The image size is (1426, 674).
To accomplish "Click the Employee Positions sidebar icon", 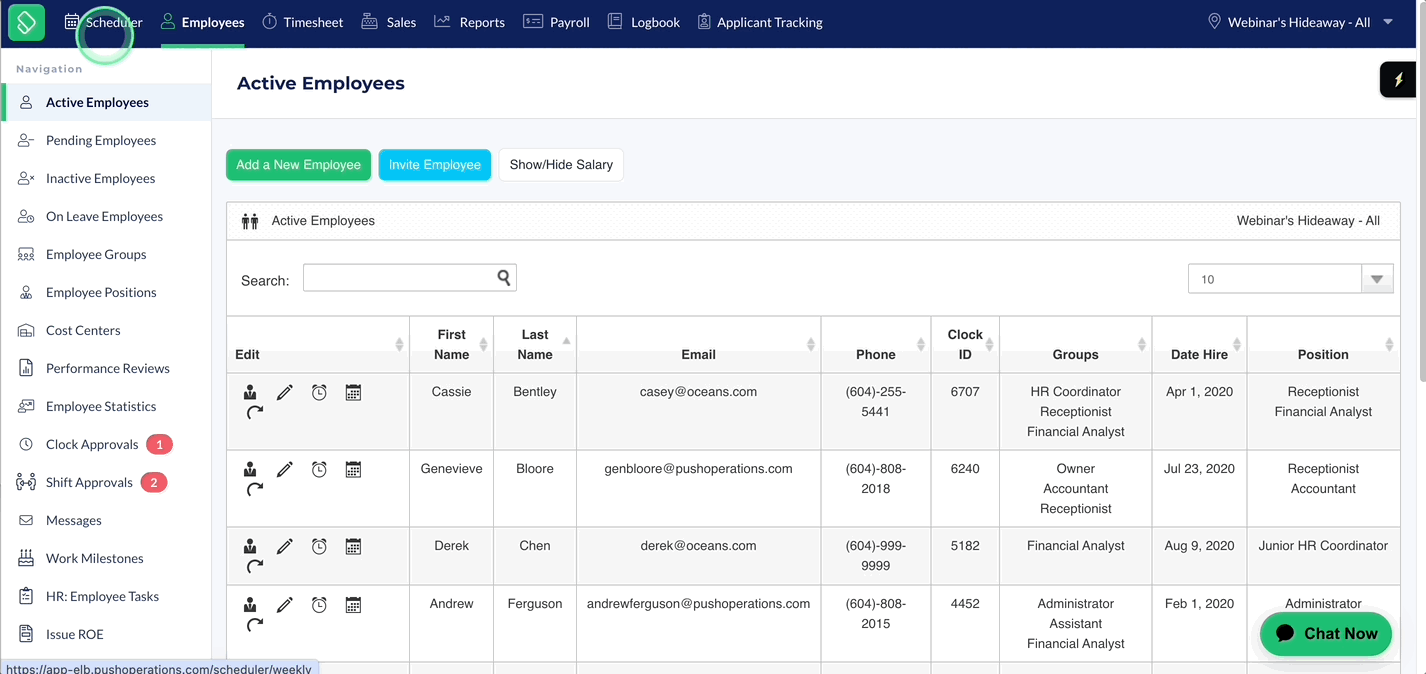I will (x=26, y=292).
